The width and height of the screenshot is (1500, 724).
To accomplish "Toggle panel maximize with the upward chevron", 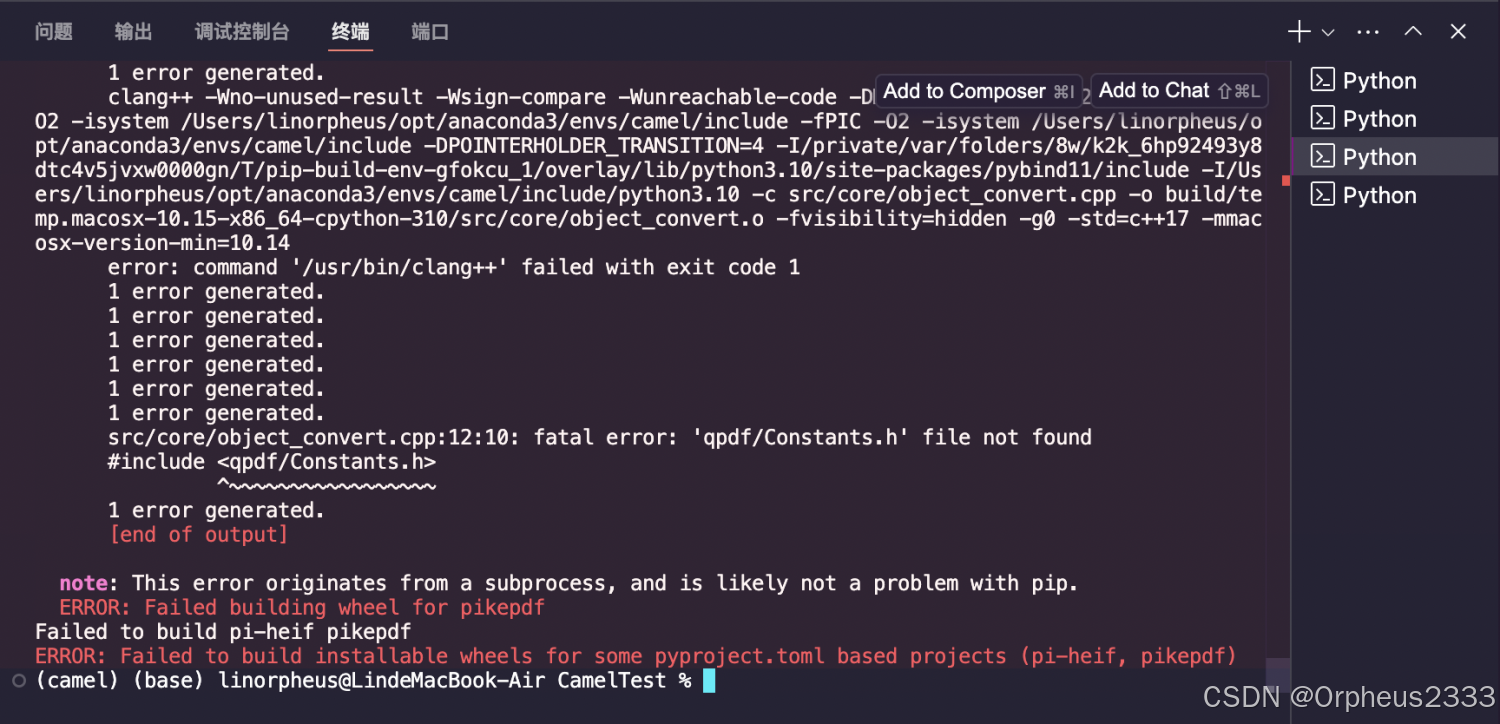I will point(1413,31).
